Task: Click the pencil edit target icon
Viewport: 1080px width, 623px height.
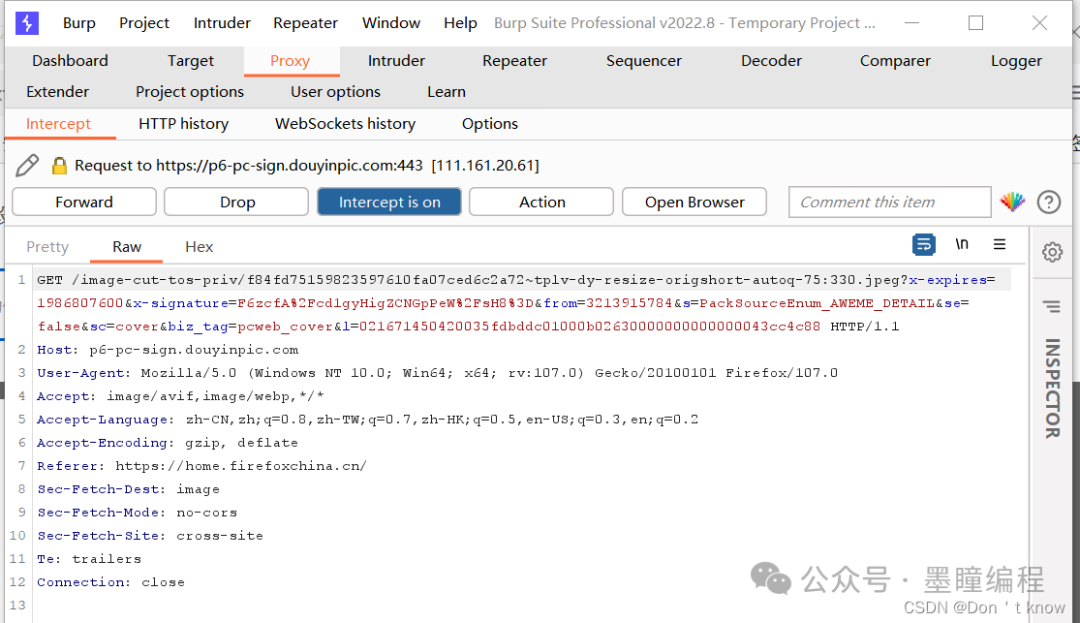Action: coord(28,165)
